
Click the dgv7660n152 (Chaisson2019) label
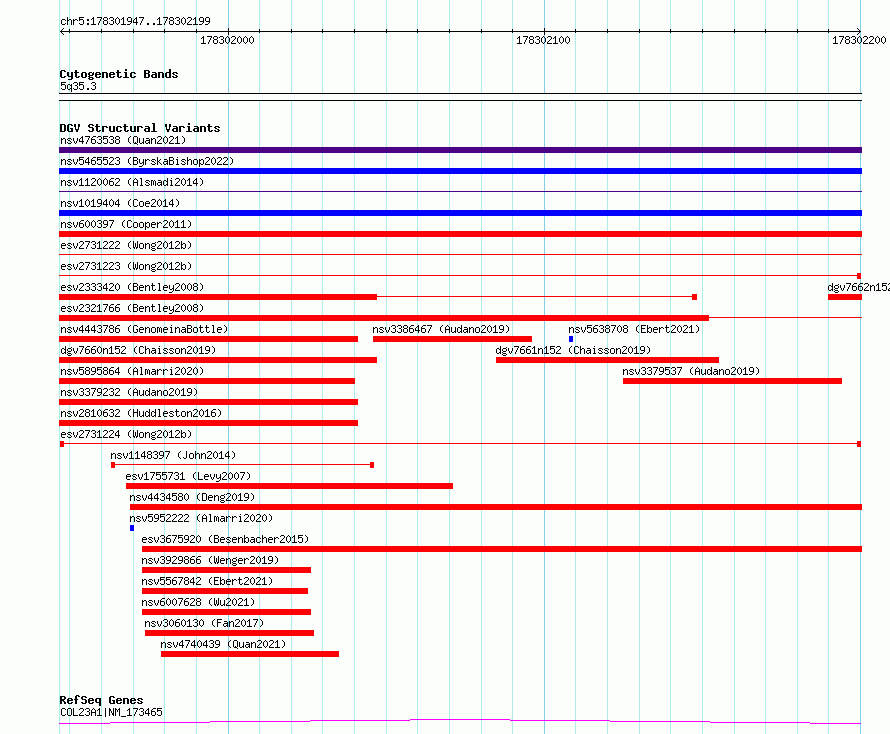(x=138, y=350)
